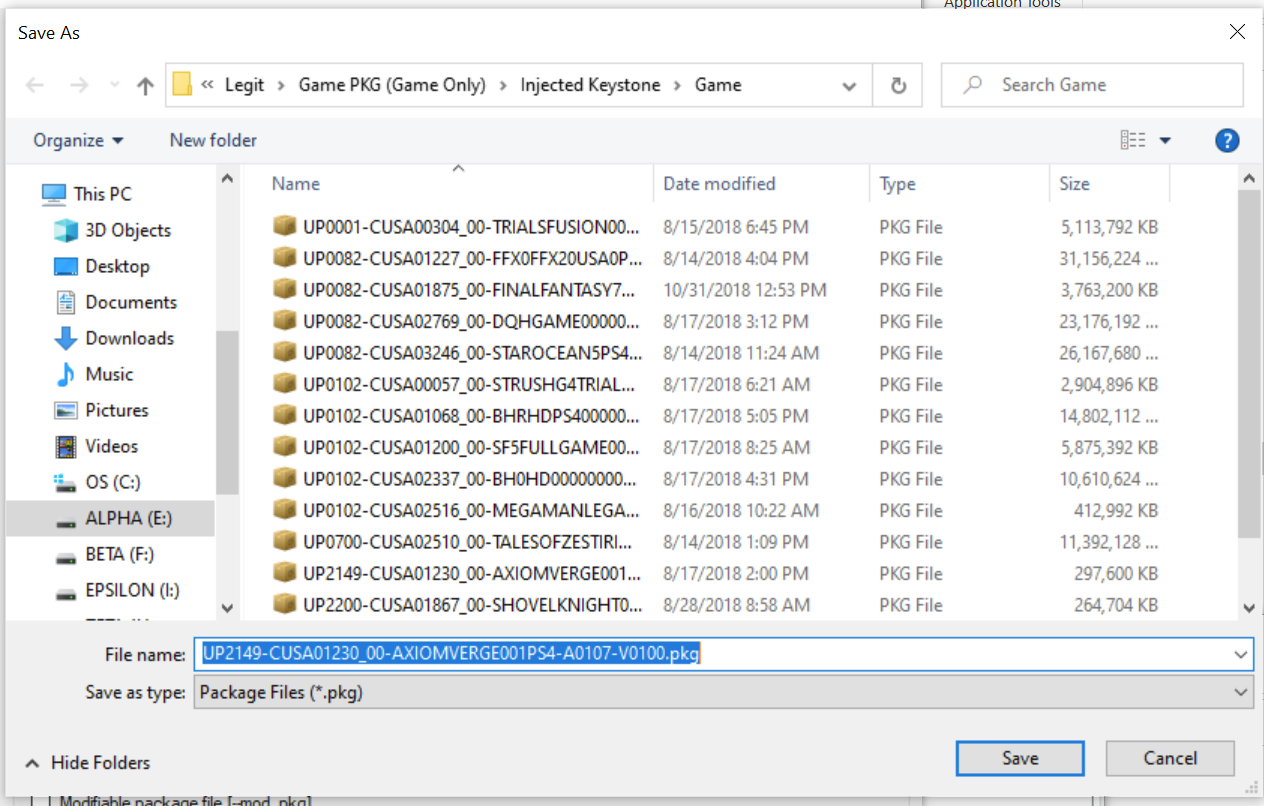The height and width of the screenshot is (806, 1264).
Task: Click the Save button
Action: click(x=1020, y=758)
